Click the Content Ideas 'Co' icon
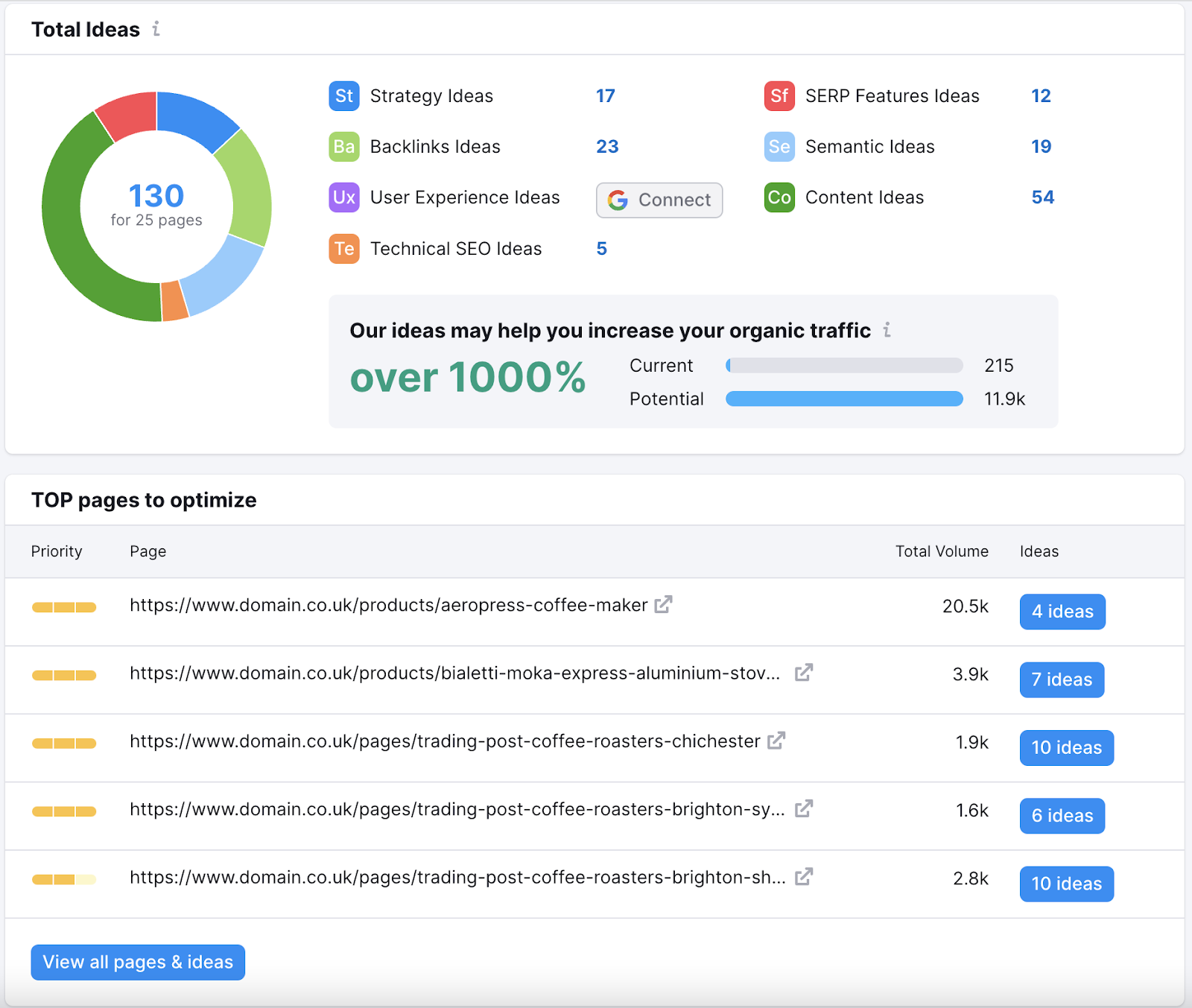The width and height of the screenshot is (1192, 1008). click(x=779, y=197)
